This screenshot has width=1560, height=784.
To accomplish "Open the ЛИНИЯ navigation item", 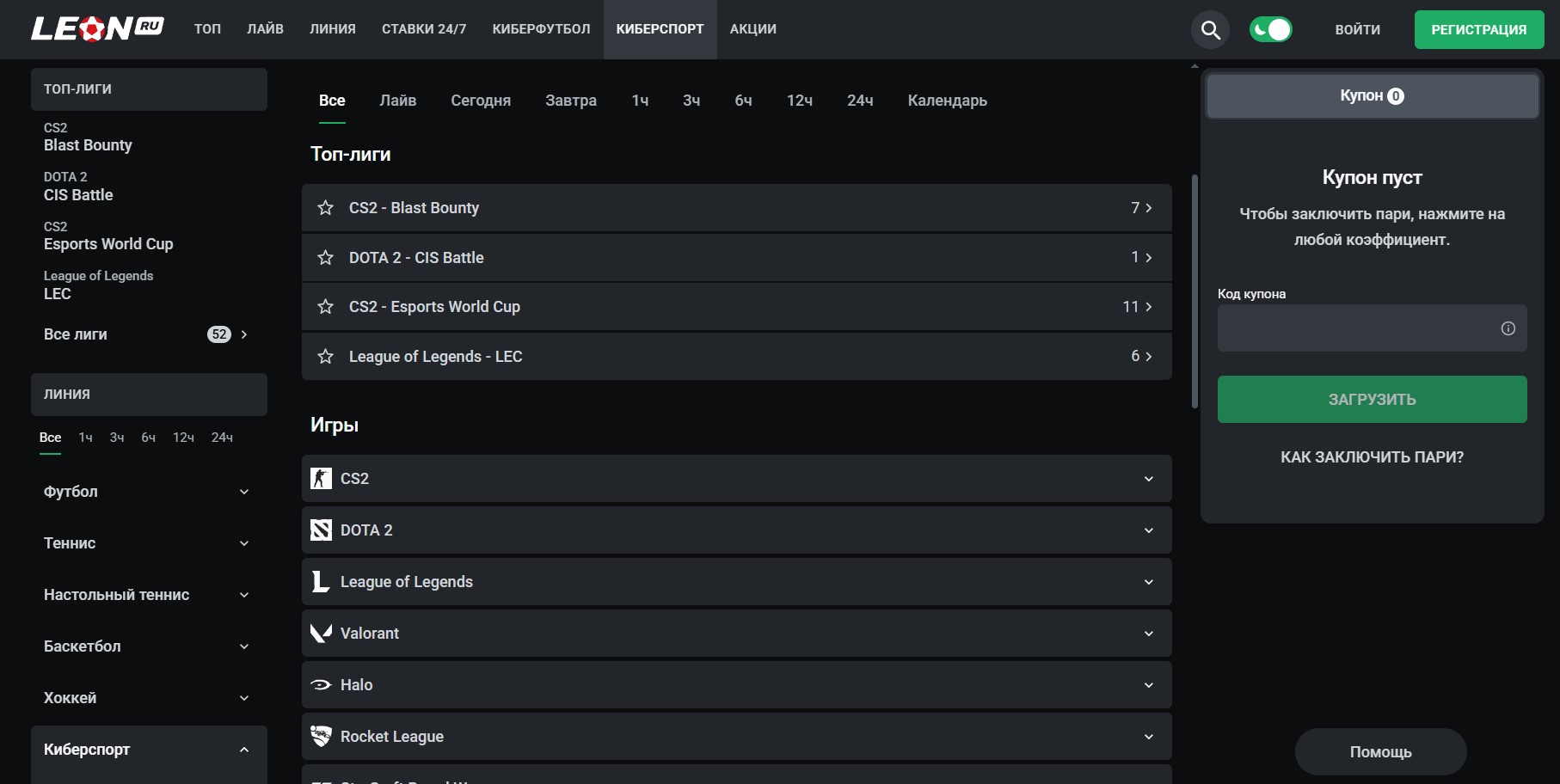I will (x=333, y=29).
